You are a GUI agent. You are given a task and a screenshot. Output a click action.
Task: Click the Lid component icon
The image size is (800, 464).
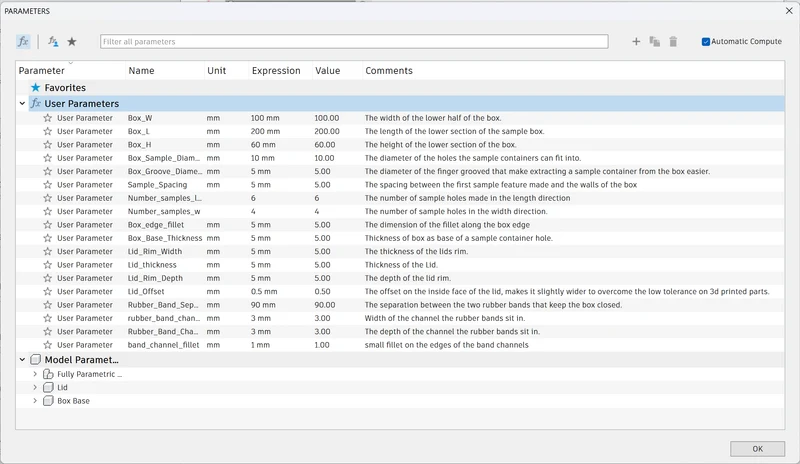(48, 387)
